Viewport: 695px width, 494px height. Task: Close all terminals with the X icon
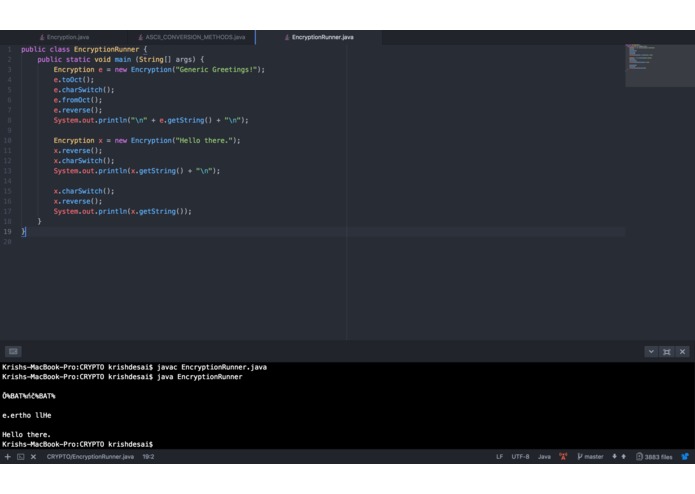(33, 456)
